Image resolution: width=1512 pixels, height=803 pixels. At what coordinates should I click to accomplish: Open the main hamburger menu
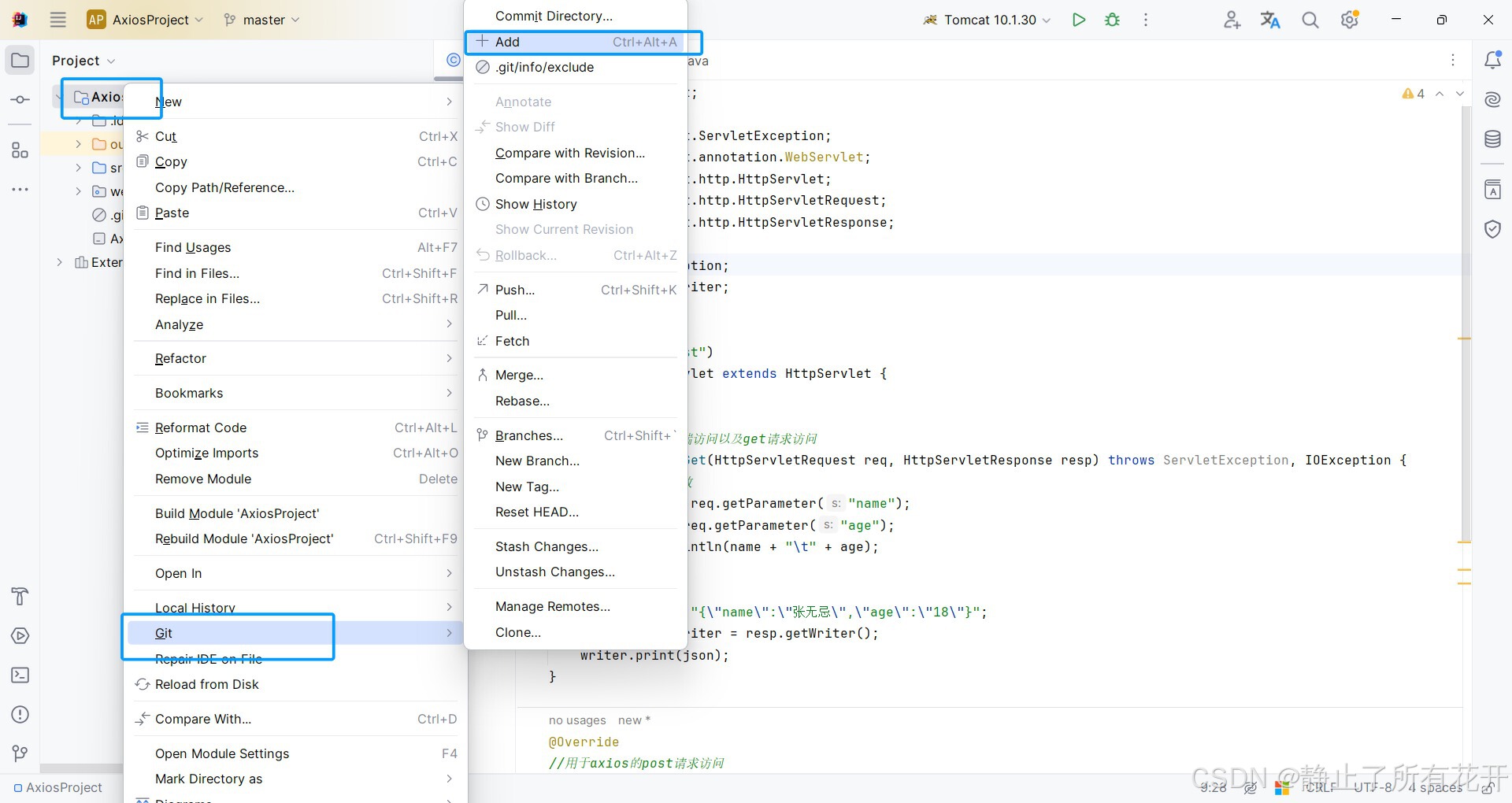click(58, 20)
